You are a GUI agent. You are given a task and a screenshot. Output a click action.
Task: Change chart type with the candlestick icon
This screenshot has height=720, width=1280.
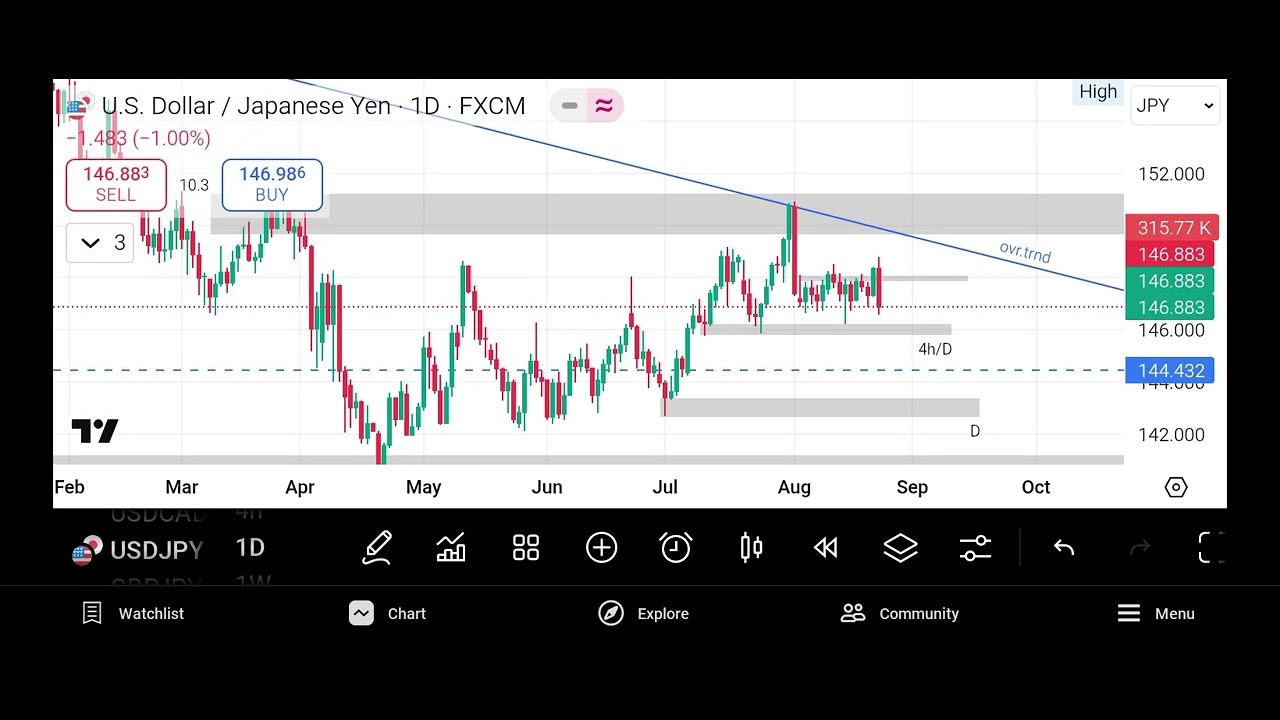click(x=751, y=548)
